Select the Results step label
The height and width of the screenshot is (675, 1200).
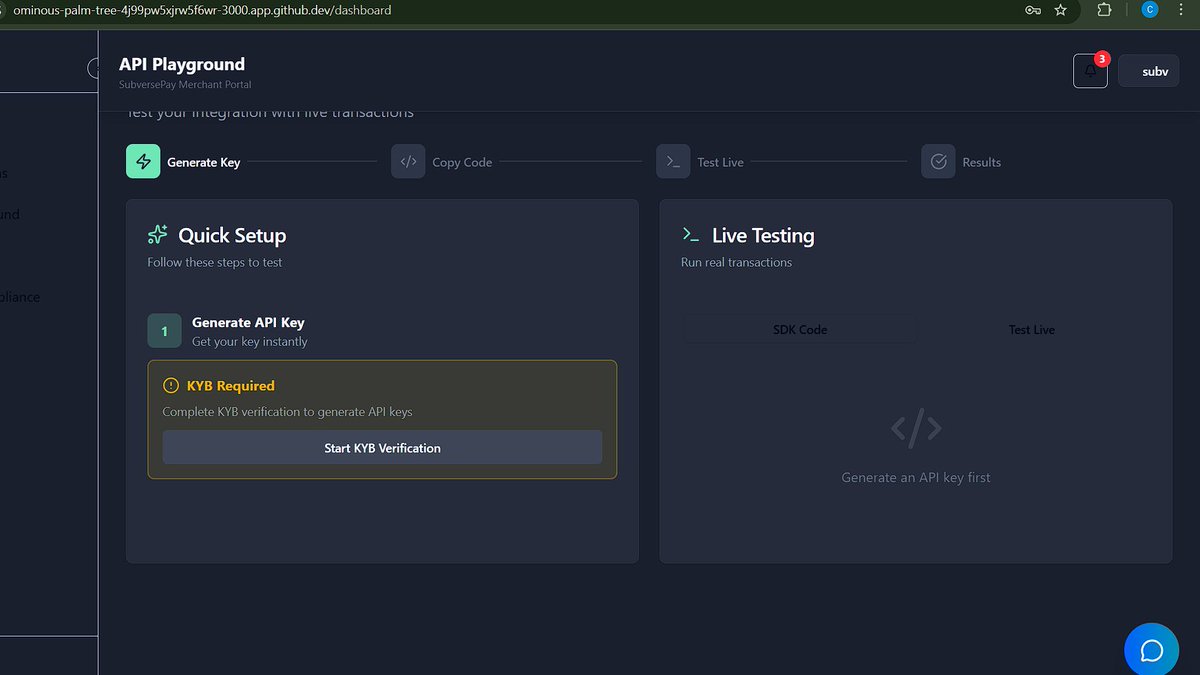click(x=982, y=162)
